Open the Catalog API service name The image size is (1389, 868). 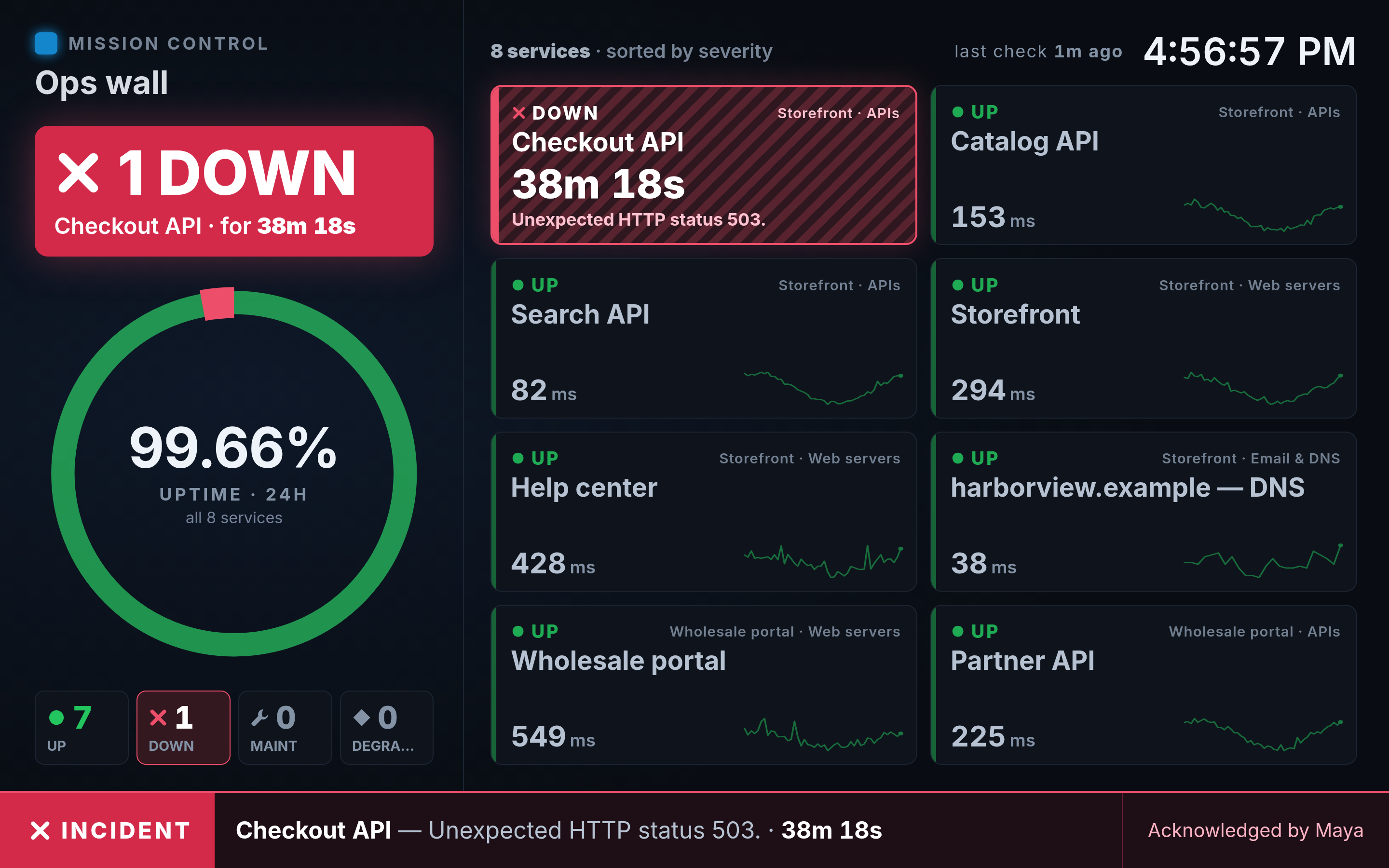(x=1024, y=141)
